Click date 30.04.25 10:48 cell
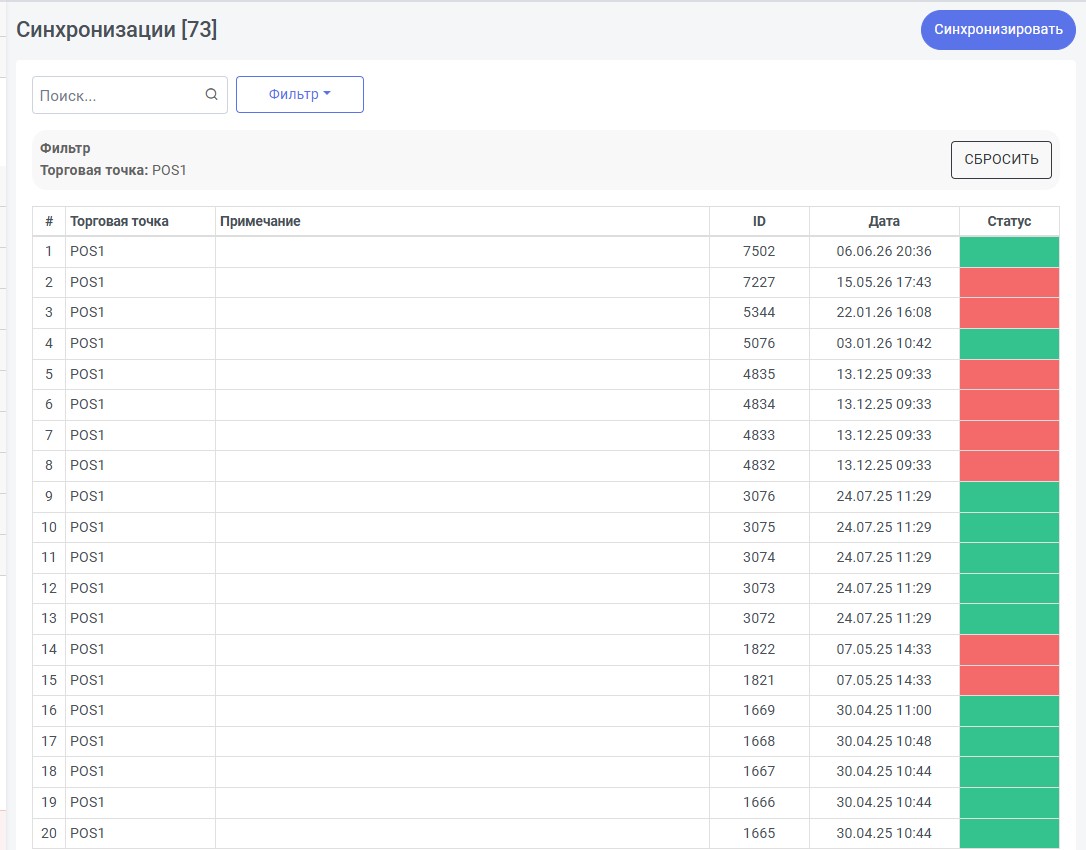This screenshot has width=1086, height=850. [884, 741]
